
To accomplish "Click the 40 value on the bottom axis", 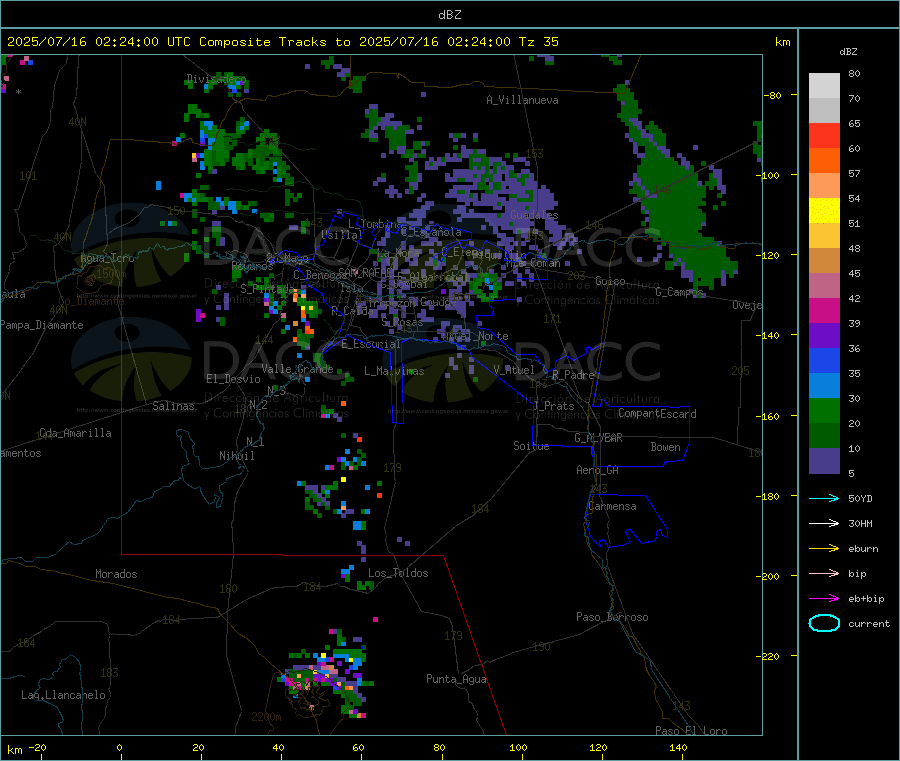I will (278, 747).
